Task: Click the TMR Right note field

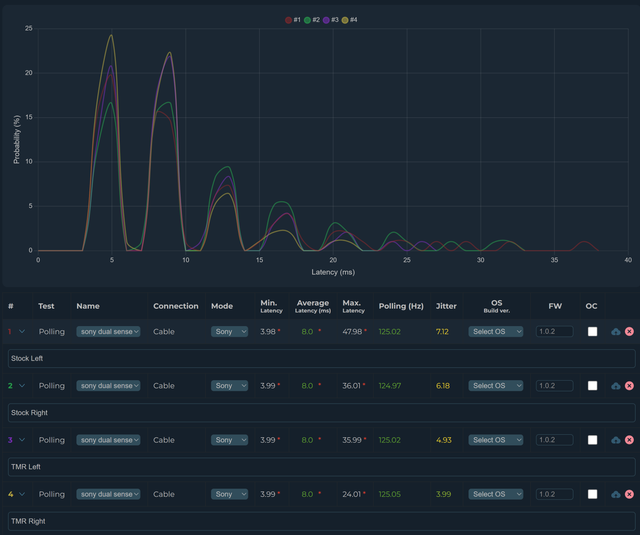Action: [322, 521]
